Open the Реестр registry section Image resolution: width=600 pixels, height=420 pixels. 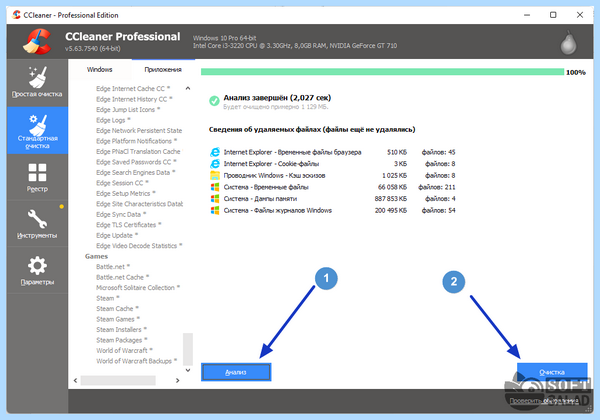37,177
